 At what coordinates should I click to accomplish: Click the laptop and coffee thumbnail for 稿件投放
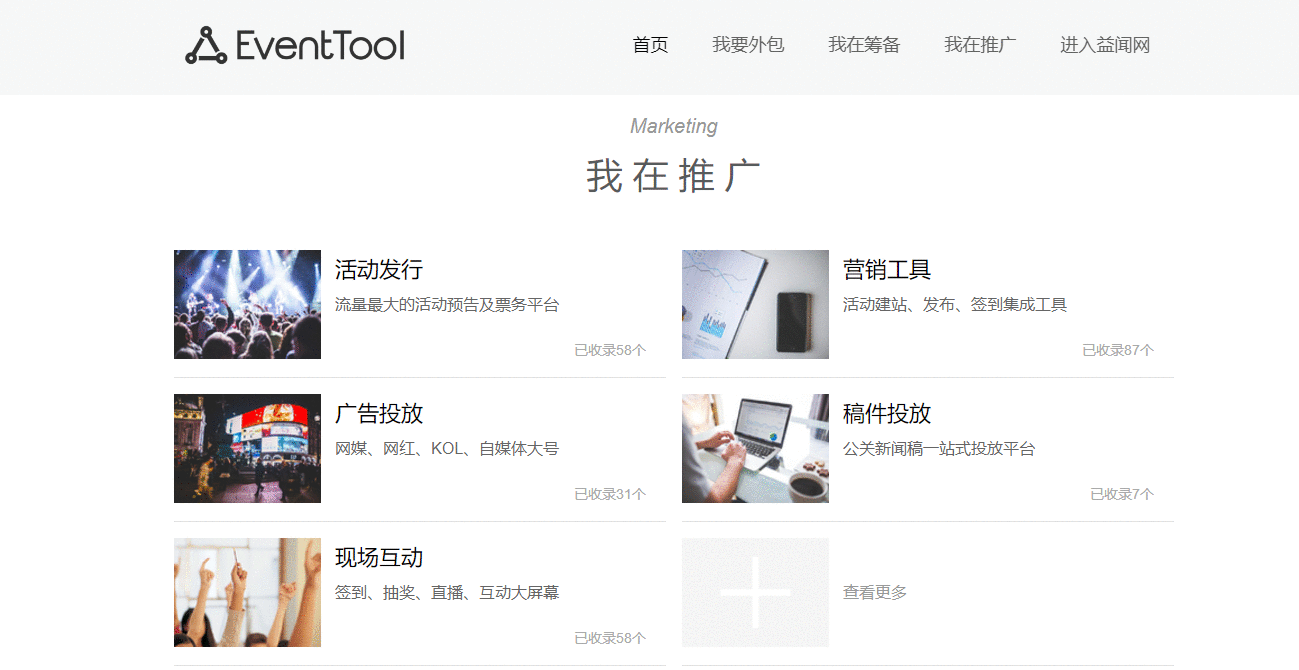coord(755,448)
